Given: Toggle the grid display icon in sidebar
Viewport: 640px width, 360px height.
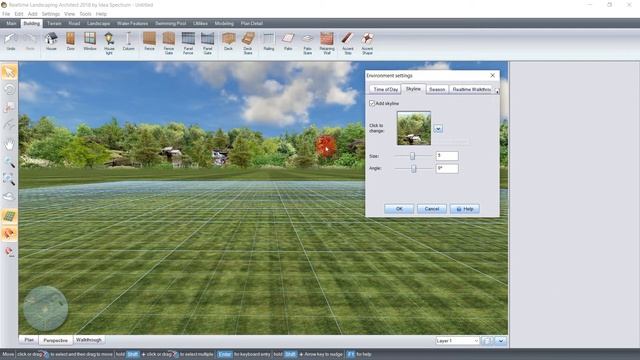Looking at the screenshot, I should coord(9,216).
